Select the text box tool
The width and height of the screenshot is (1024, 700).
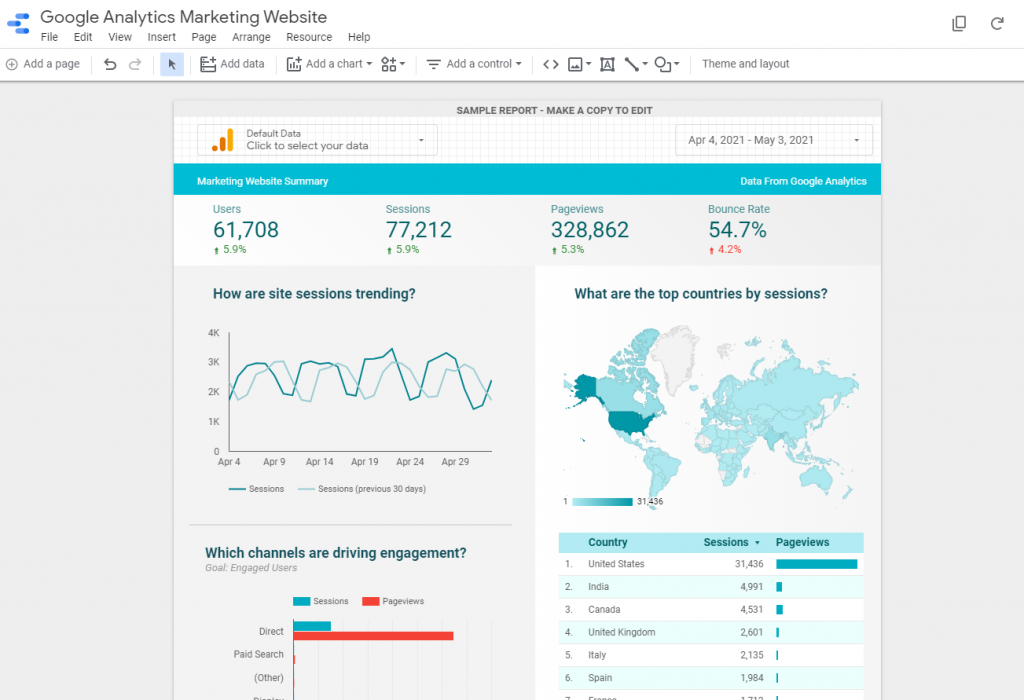(x=607, y=64)
